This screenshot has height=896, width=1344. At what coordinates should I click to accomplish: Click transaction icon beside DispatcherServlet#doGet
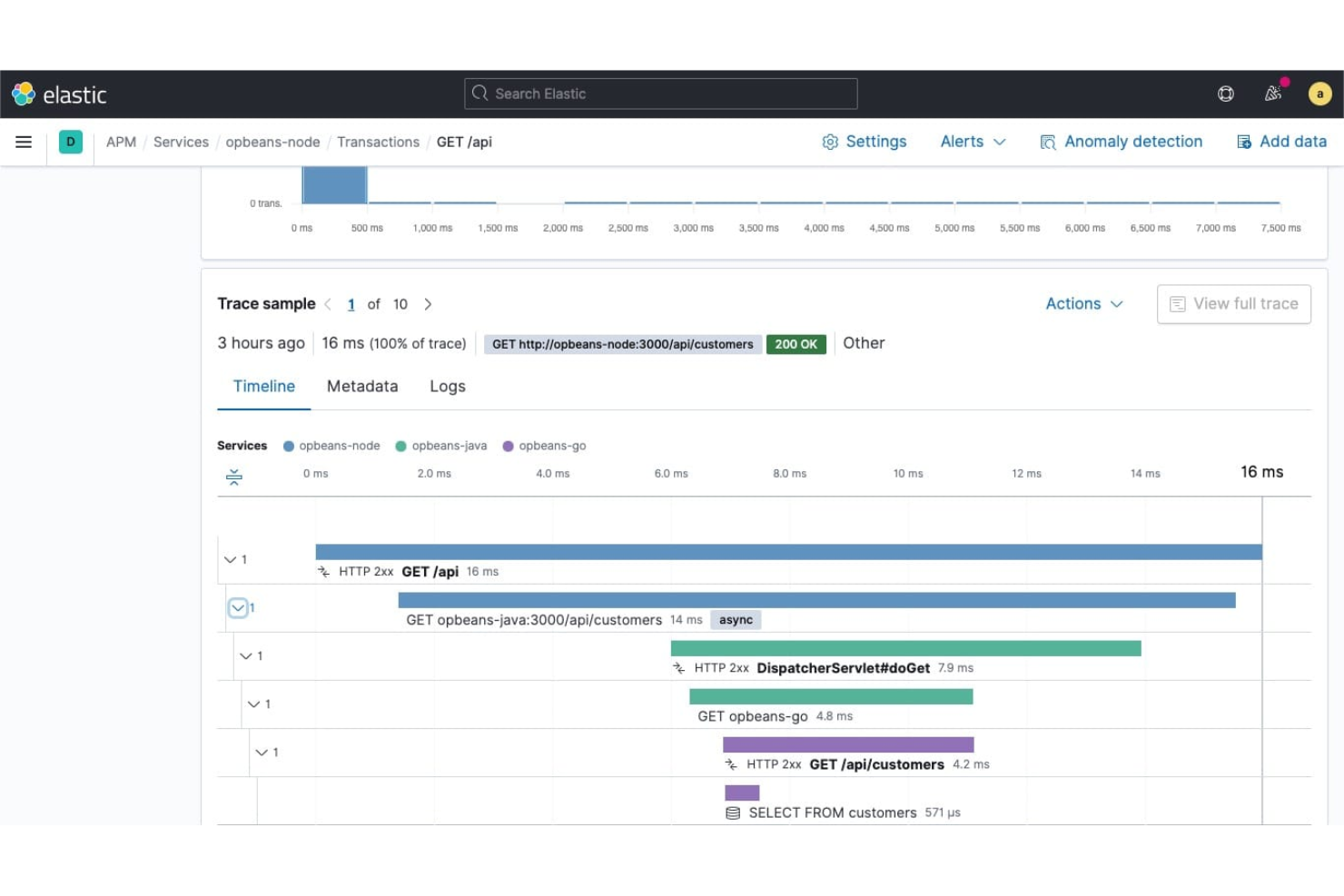click(679, 668)
